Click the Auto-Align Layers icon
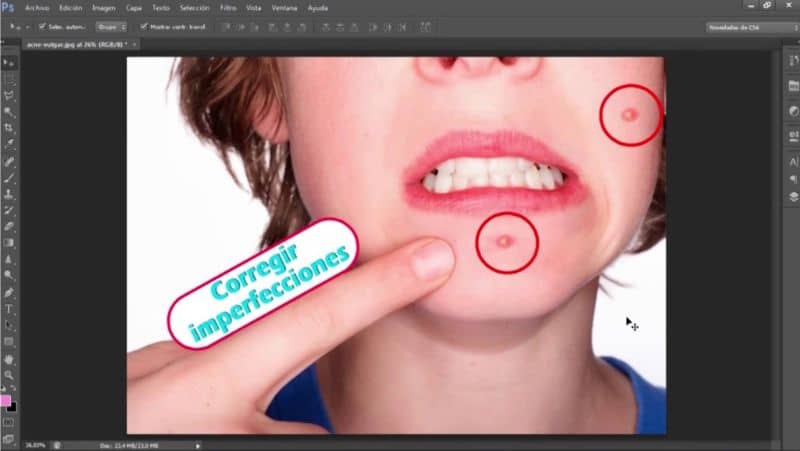This screenshot has height=451, width=800. (x=425, y=27)
